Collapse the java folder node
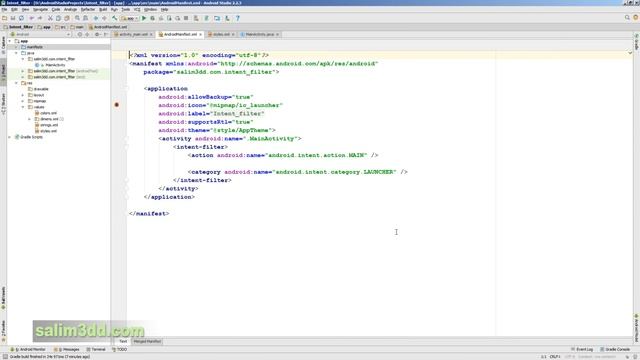Viewport: 640px width, 360px height. [17, 53]
